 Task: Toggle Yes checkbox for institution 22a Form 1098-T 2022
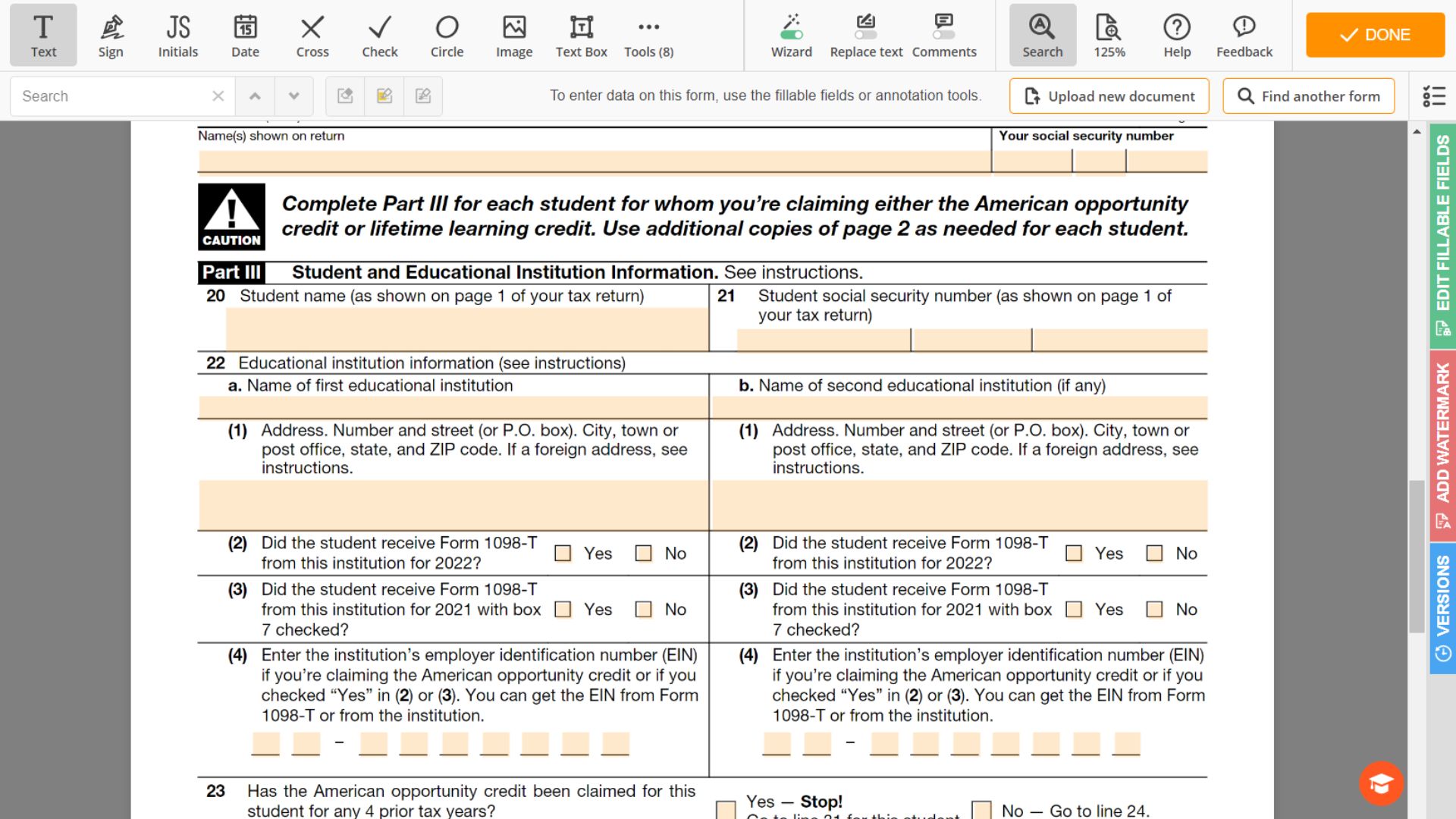point(564,552)
